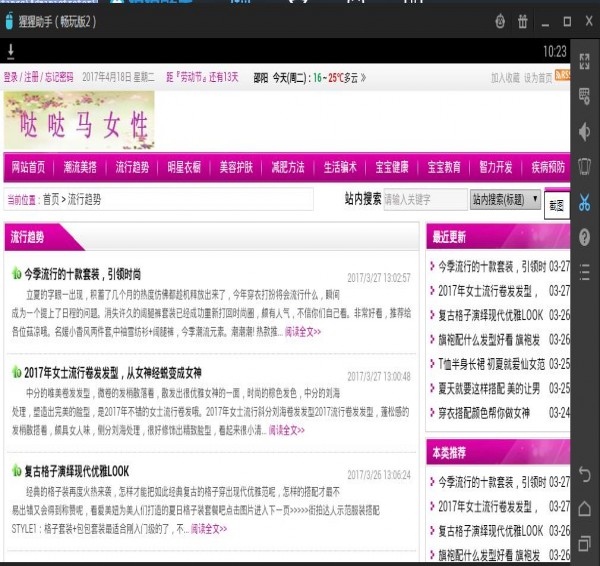Open 复古格子演绎现代优雅LOOK in 本类推荐 list

point(491,531)
